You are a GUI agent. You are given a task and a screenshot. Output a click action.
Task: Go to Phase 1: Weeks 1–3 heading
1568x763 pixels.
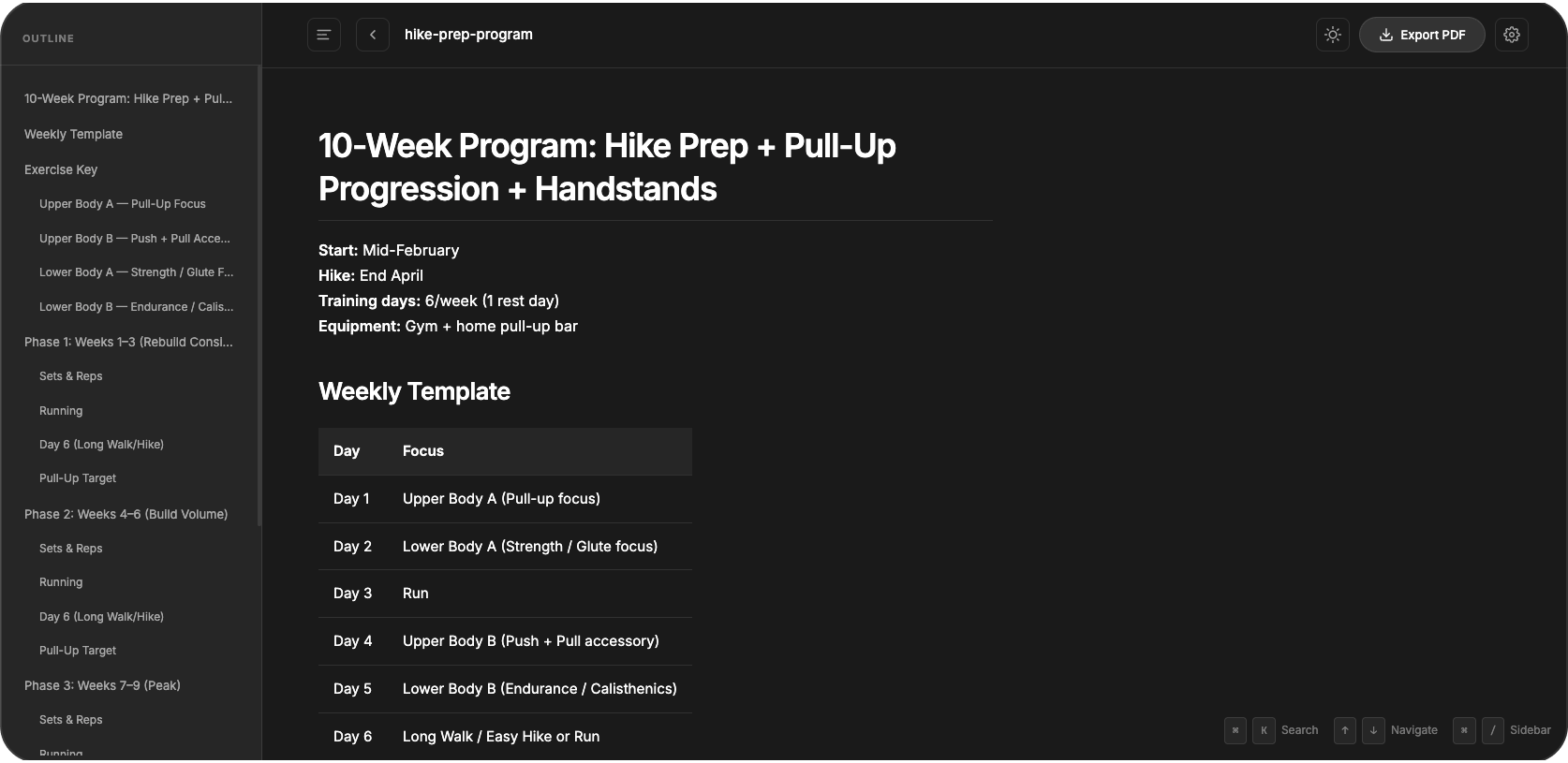128,342
